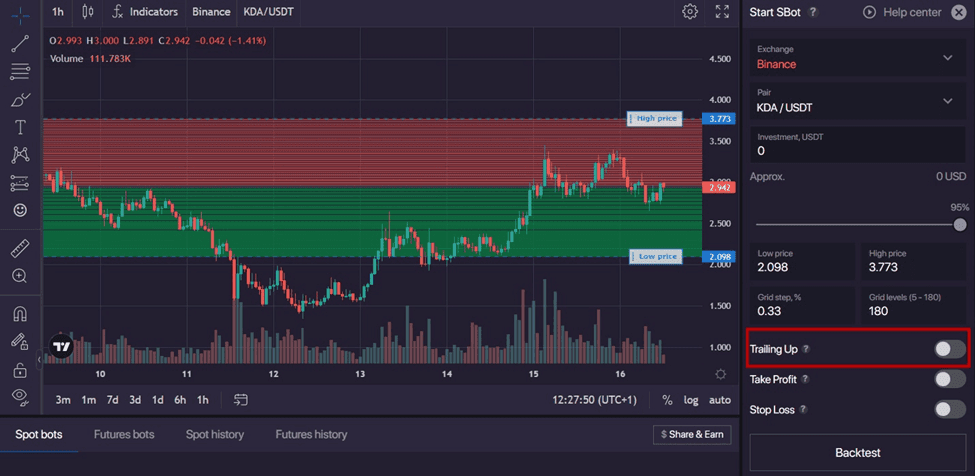Open Stop Loss help tooltip
The height and width of the screenshot is (476, 975).
803,410
